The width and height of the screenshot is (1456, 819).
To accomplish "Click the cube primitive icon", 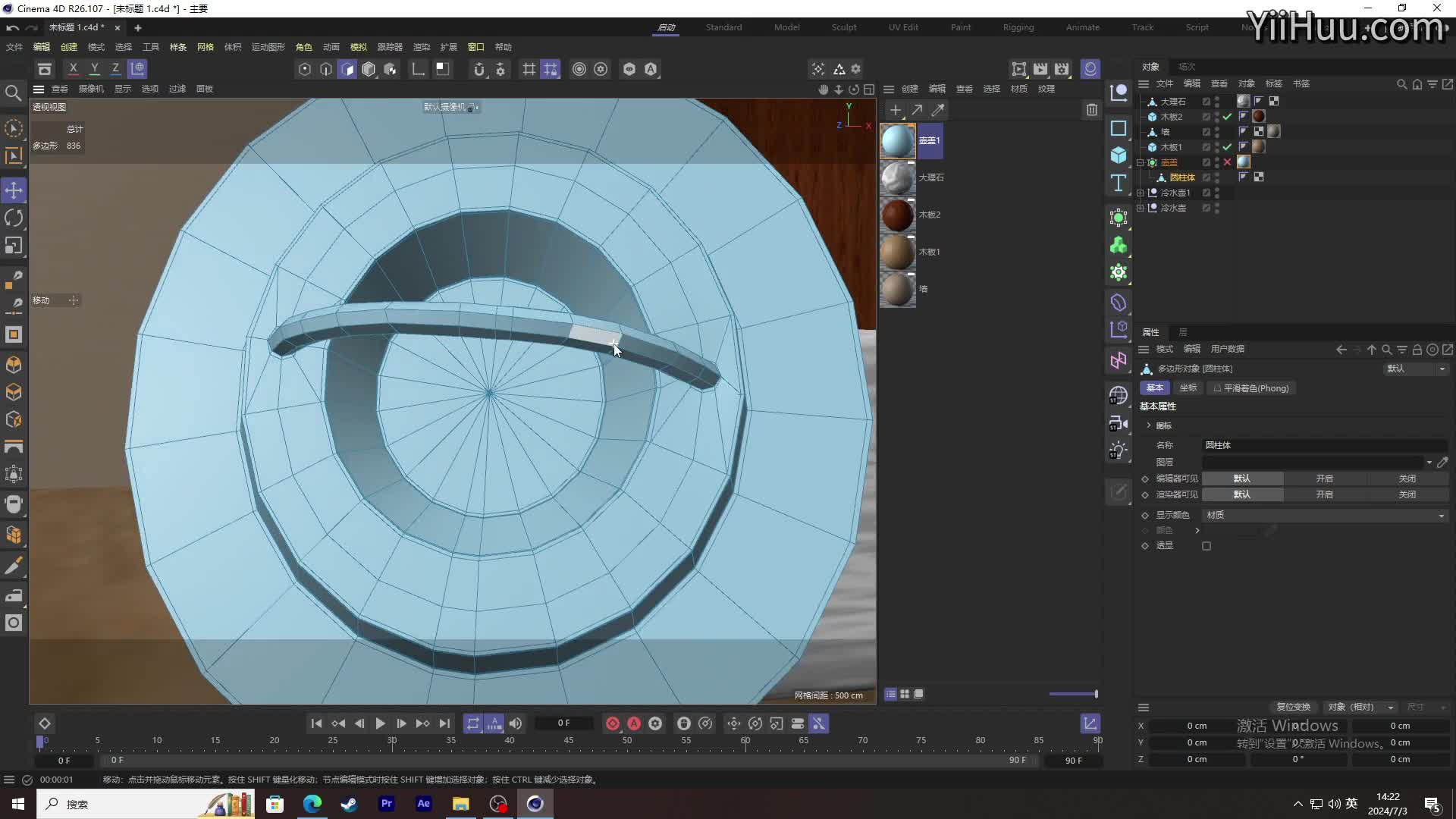I will 1119,155.
